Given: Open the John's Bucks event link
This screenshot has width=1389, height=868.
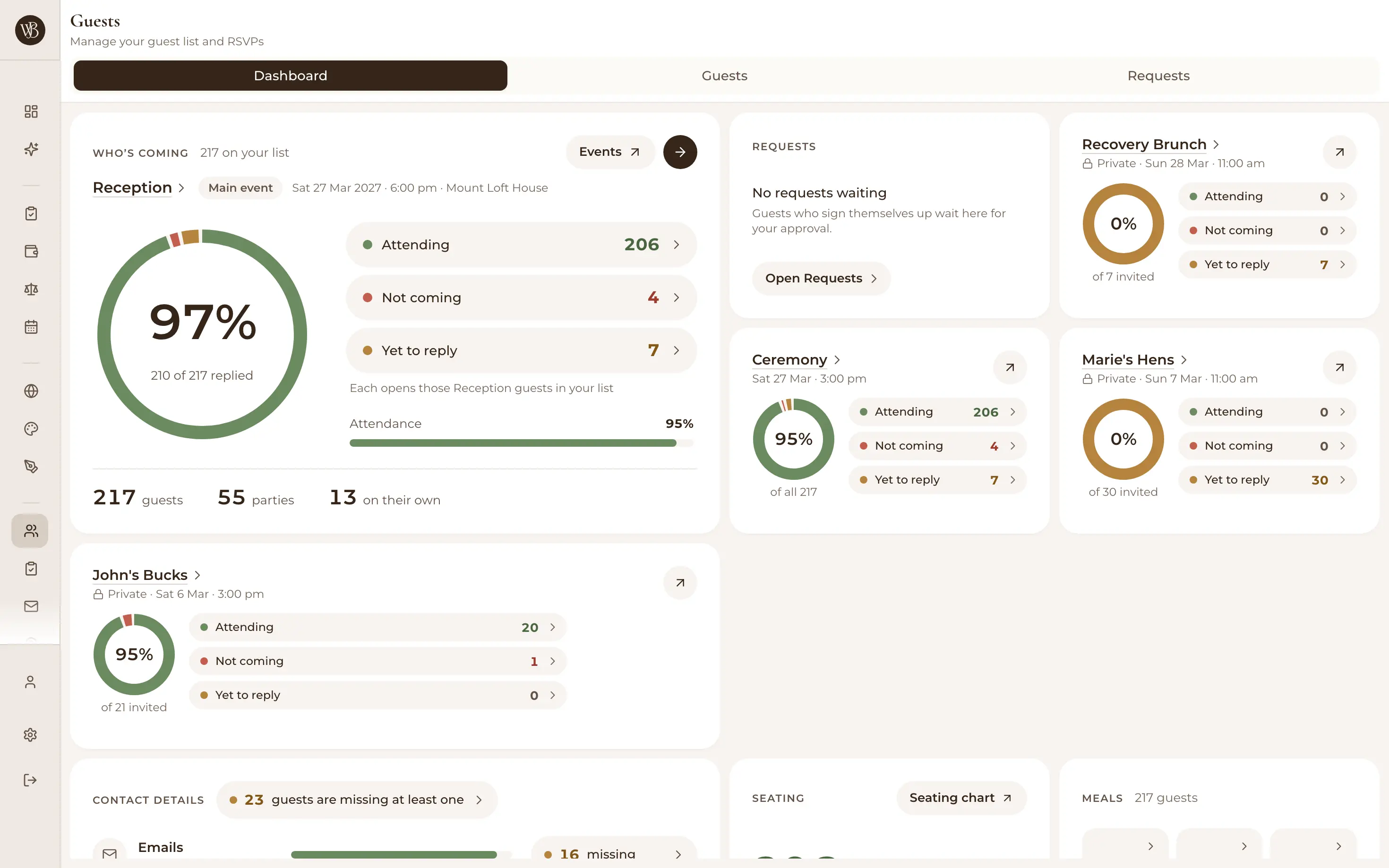Looking at the screenshot, I should click(146, 575).
